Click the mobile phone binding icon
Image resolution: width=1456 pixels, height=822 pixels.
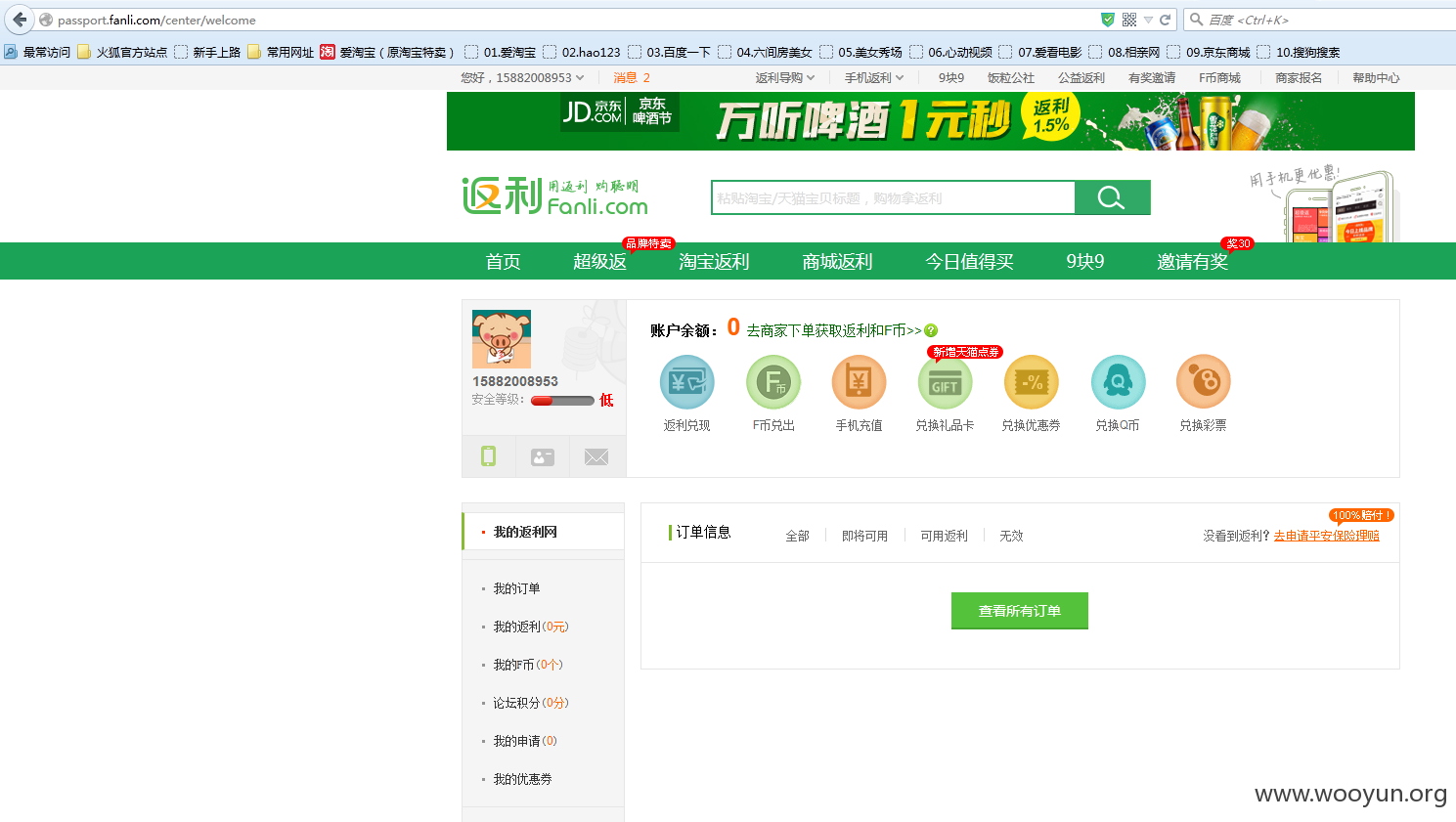[488, 456]
